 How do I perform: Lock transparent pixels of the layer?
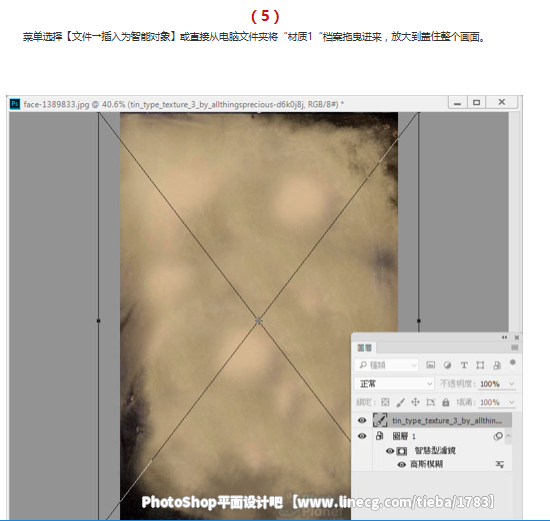(385, 402)
